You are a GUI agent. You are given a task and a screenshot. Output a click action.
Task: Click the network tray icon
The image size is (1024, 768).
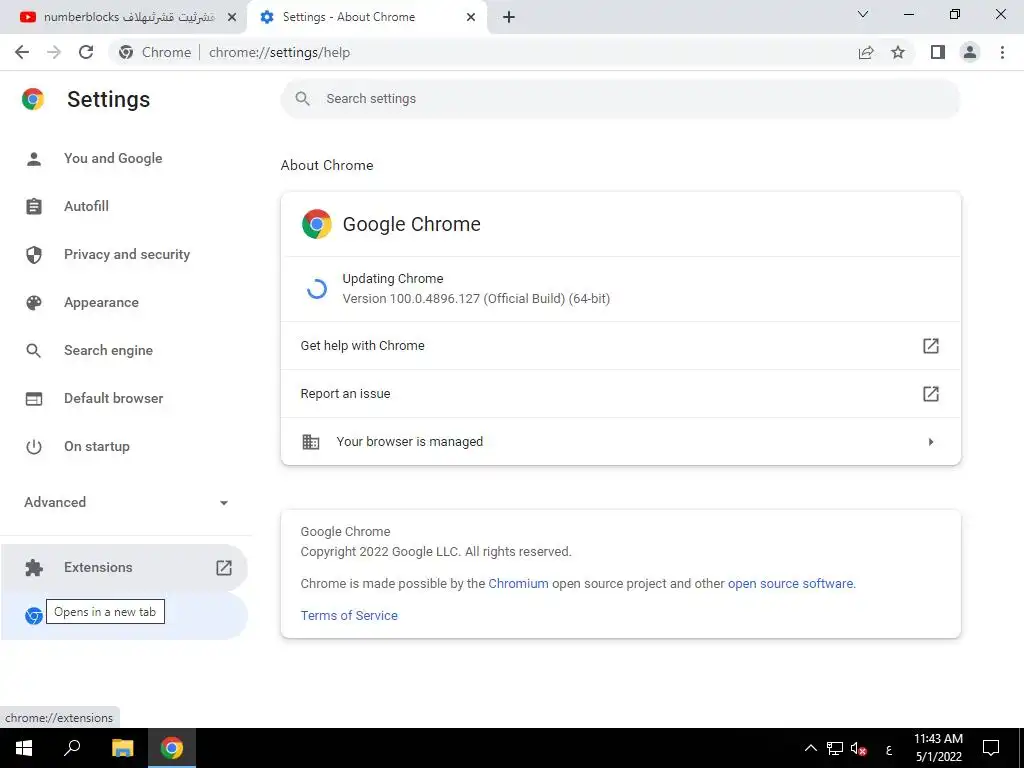point(835,748)
